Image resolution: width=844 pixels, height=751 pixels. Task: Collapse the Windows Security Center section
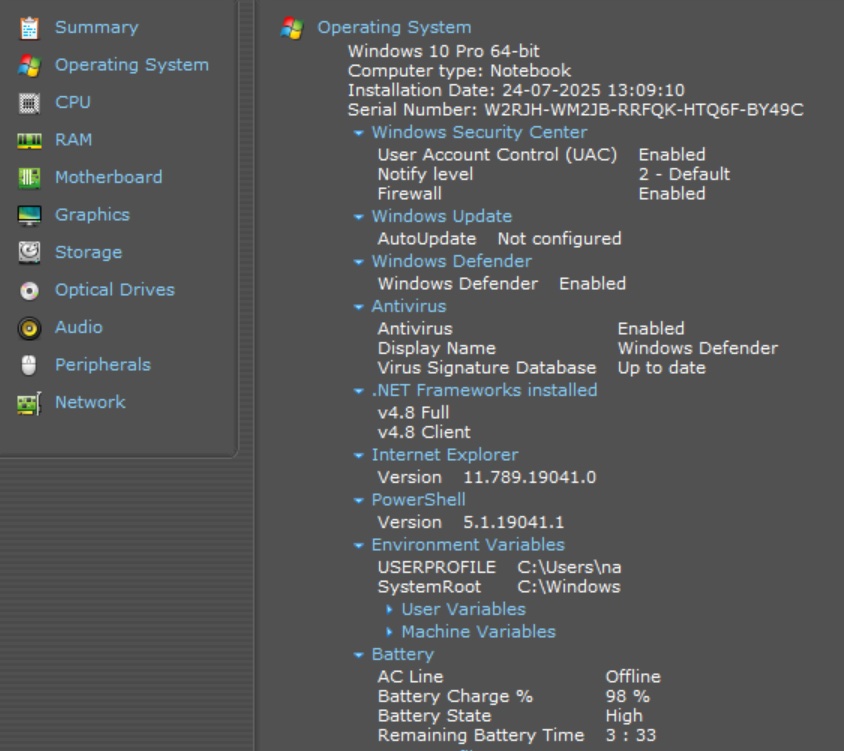point(359,133)
